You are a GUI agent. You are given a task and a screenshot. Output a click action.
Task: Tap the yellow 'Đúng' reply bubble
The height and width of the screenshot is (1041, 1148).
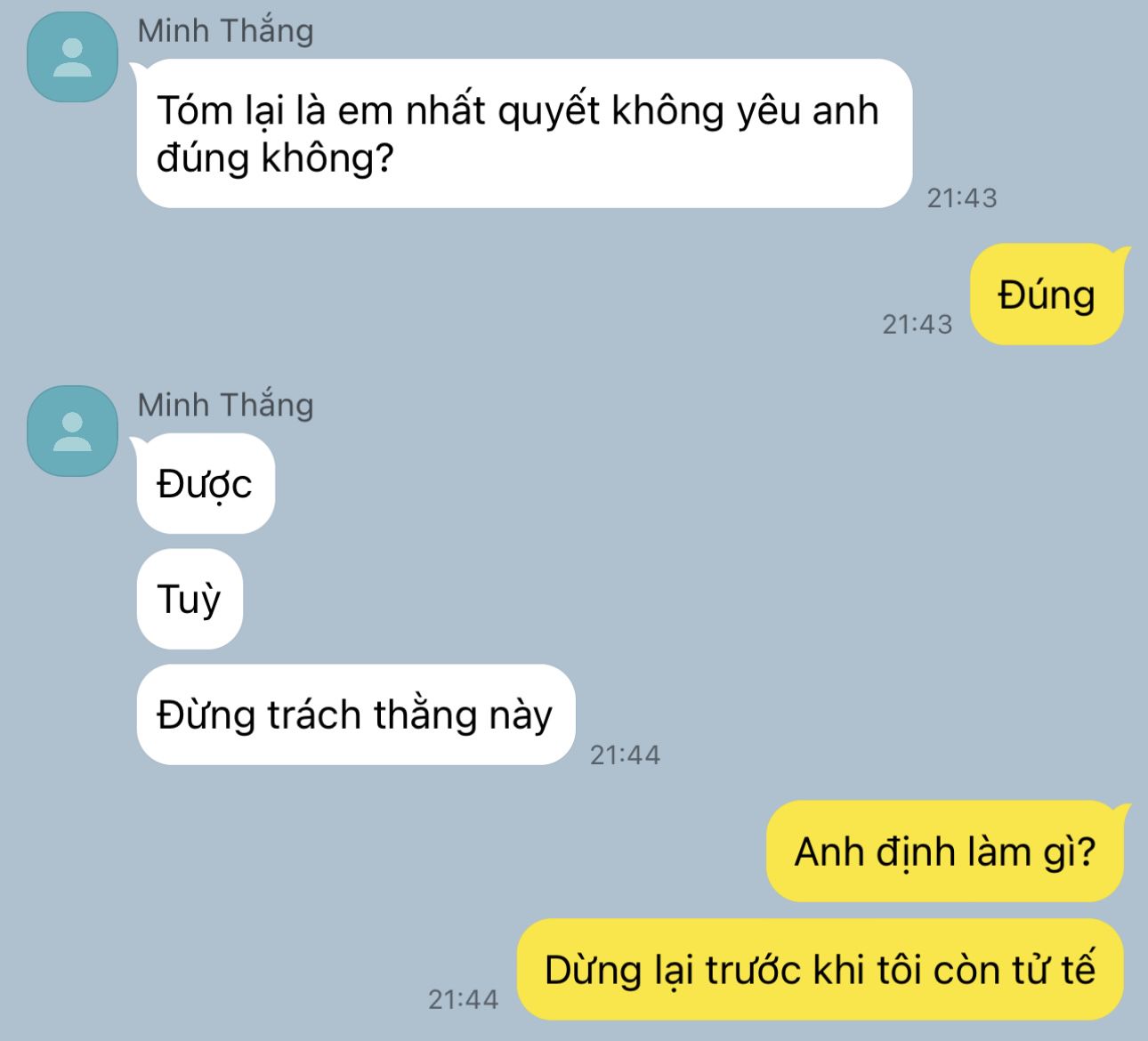[1047, 295]
